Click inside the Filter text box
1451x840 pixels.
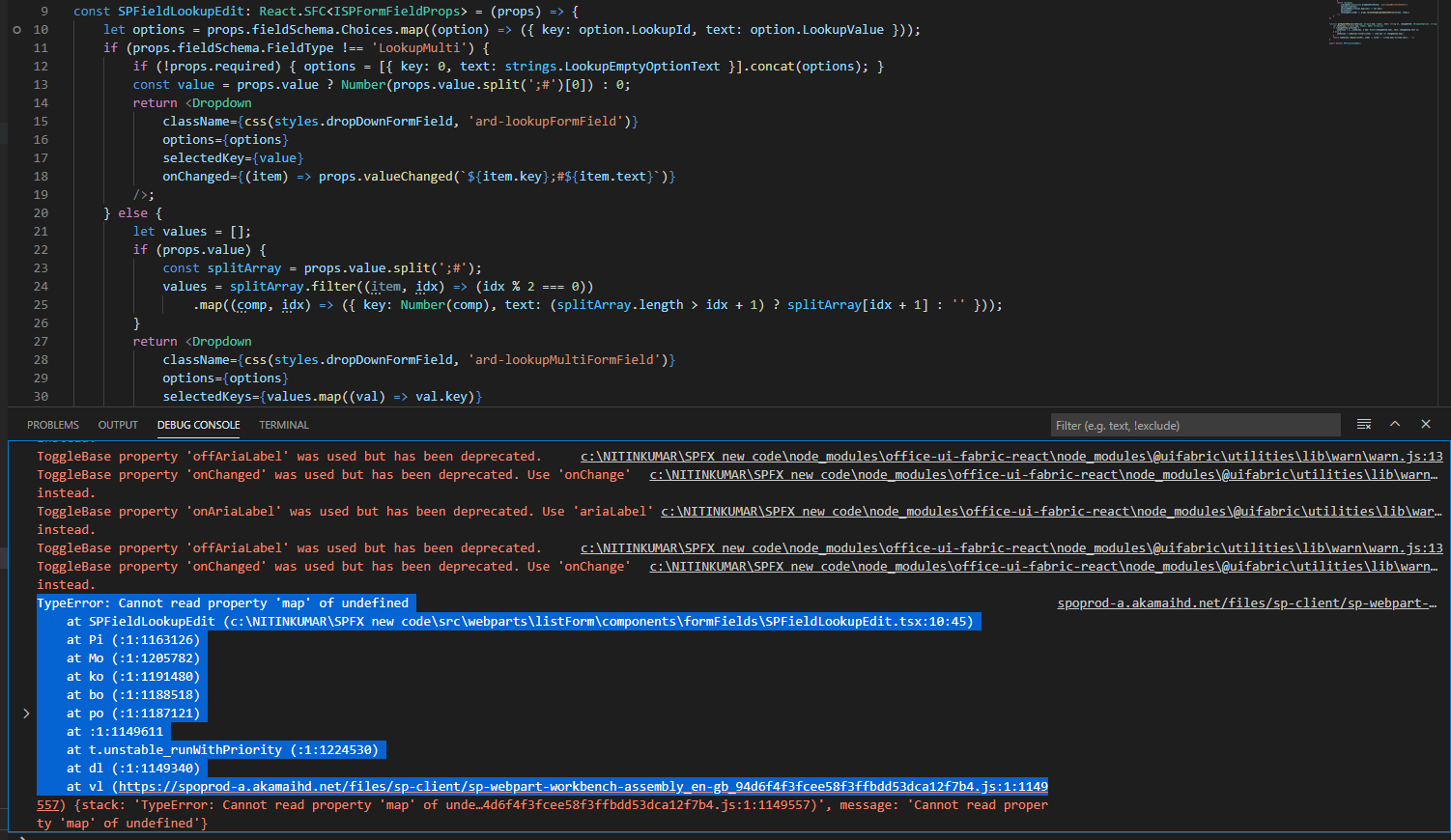1196,425
